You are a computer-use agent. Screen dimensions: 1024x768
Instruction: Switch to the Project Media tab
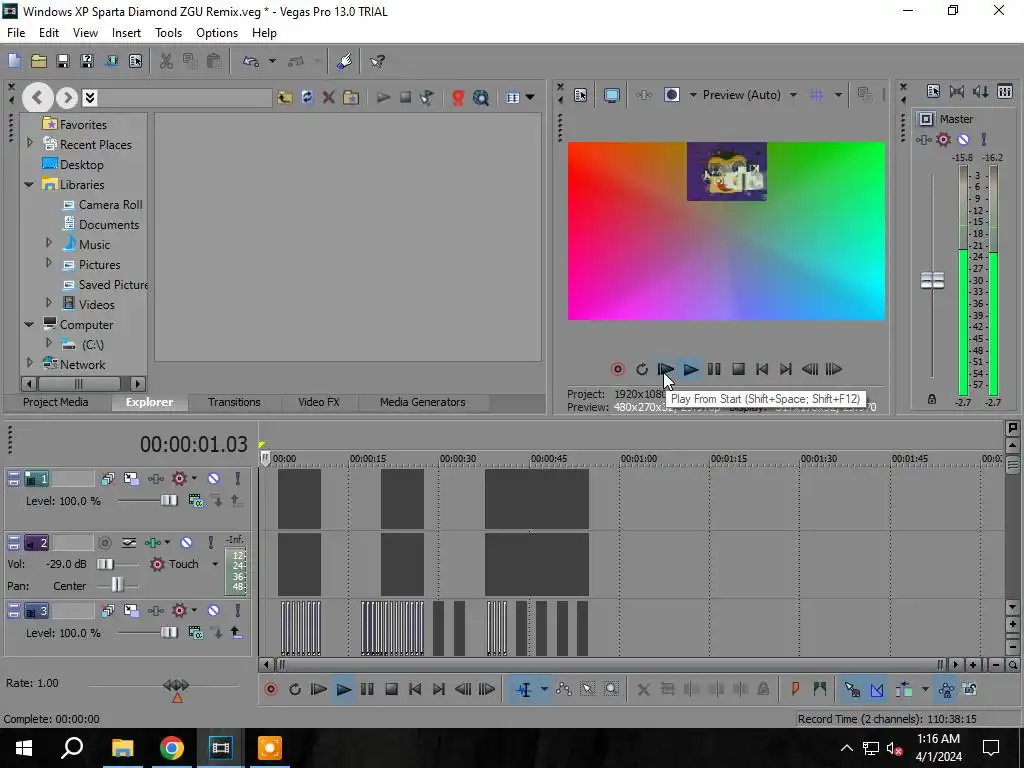tap(56, 402)
